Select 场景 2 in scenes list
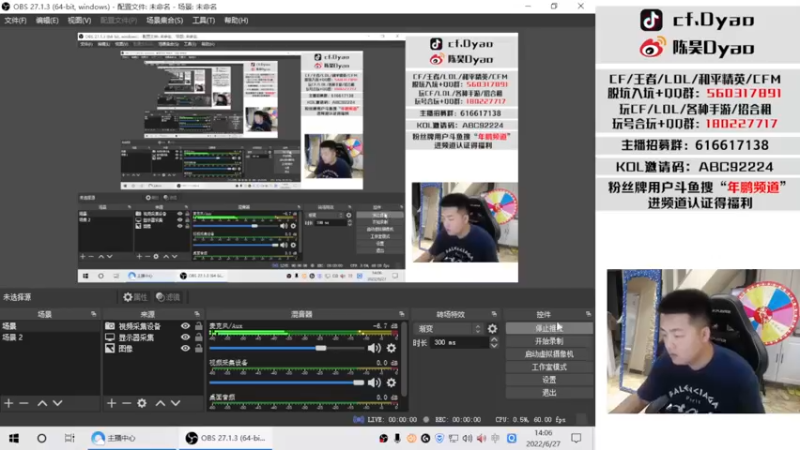Viewport: 800px width, 450px height. [x=50, y=337]
